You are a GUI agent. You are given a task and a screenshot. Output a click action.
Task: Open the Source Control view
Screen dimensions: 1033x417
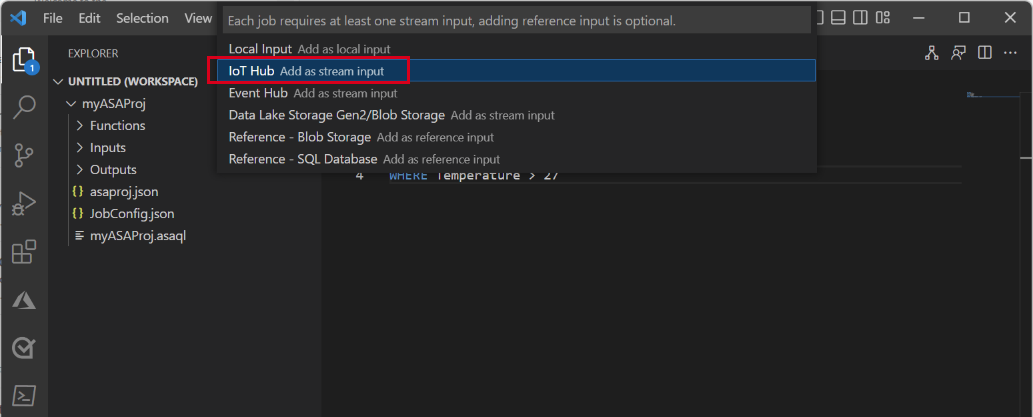pyautogui.click(x=23, y=156)
